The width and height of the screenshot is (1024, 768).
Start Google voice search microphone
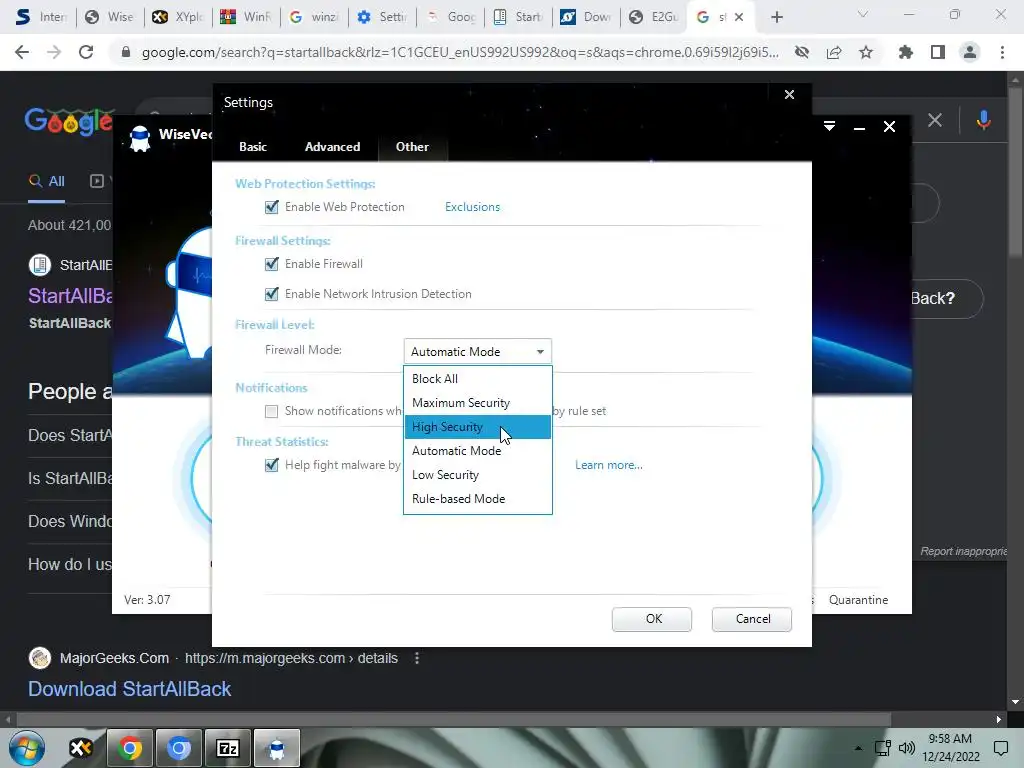(984, 120)
